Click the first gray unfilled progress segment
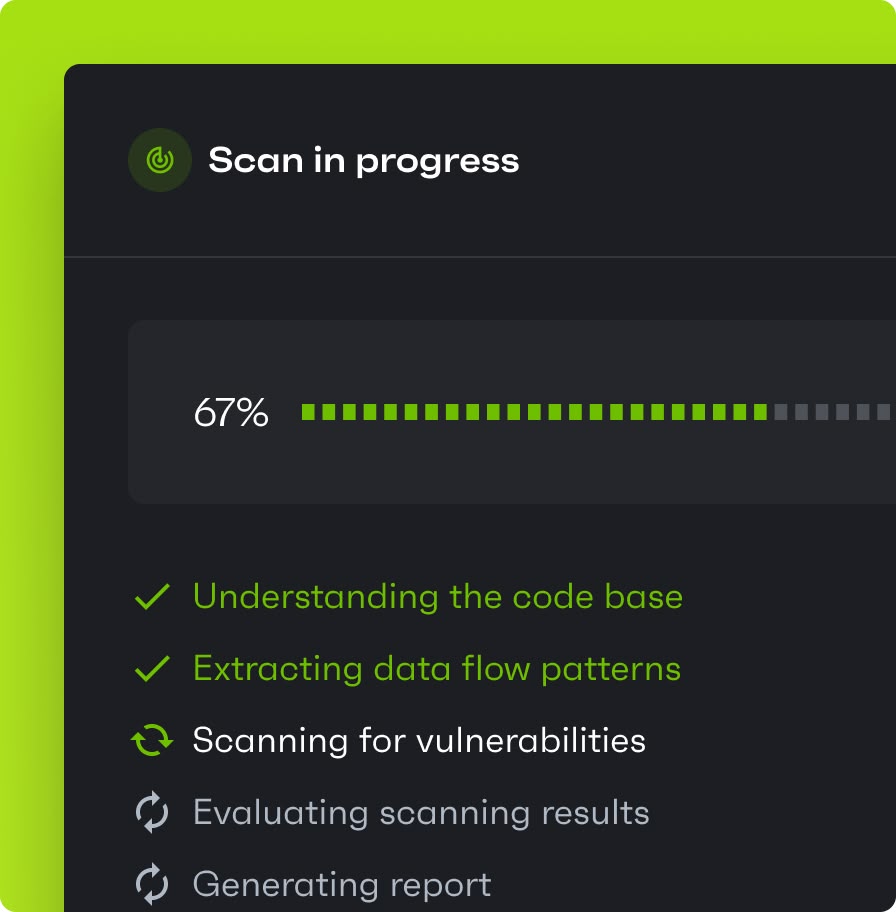 (781, 412)
